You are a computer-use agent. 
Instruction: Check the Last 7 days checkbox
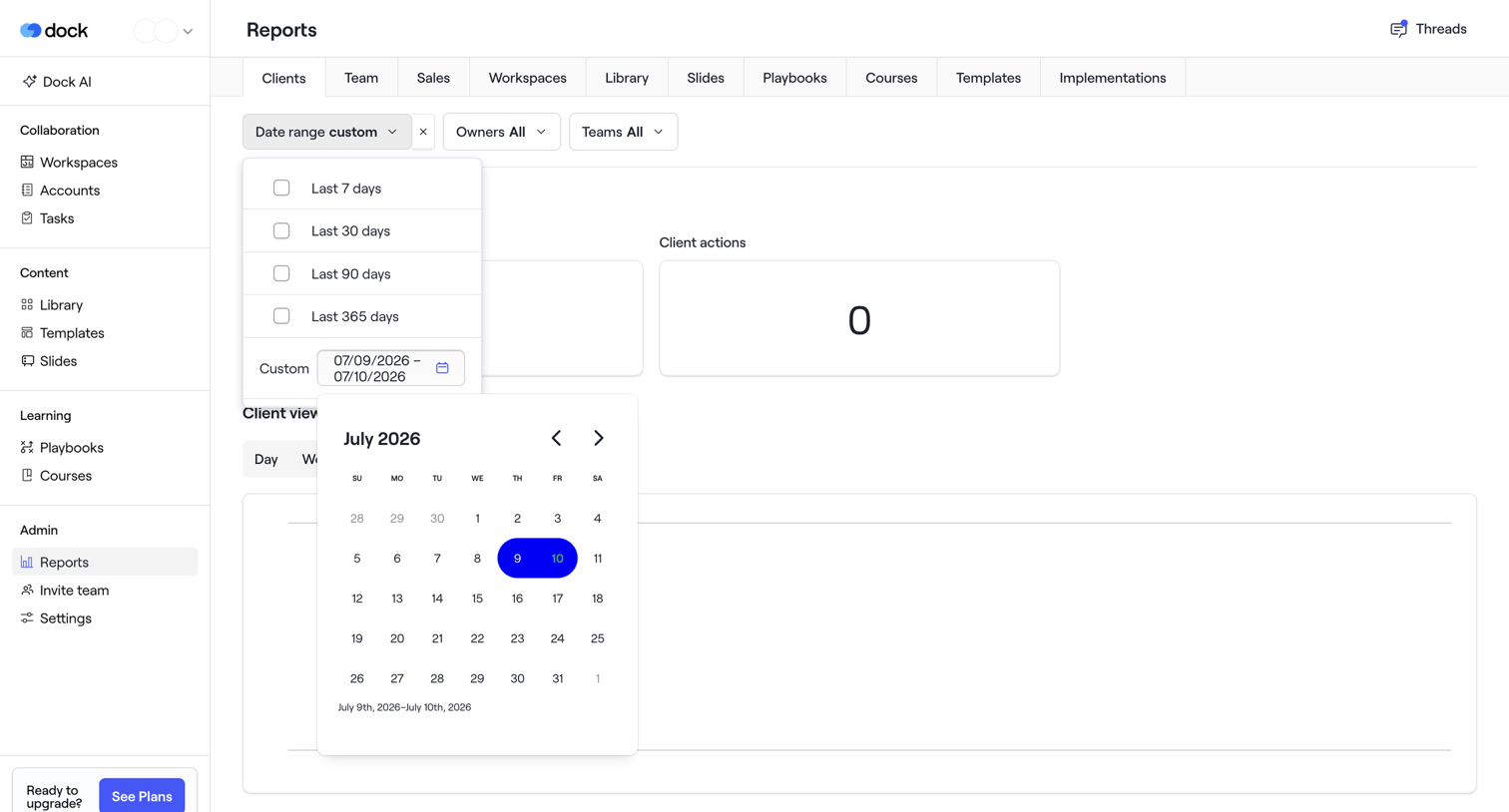(x=281, y=188)
